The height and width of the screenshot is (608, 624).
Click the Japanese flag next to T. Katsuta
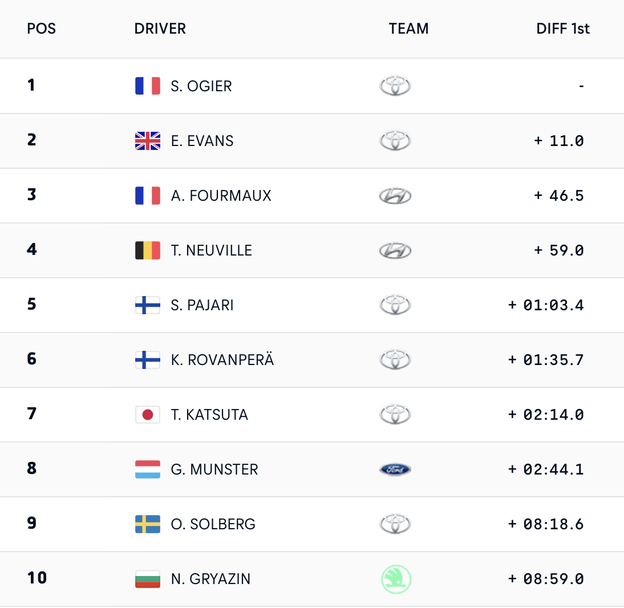coord(147,414)
